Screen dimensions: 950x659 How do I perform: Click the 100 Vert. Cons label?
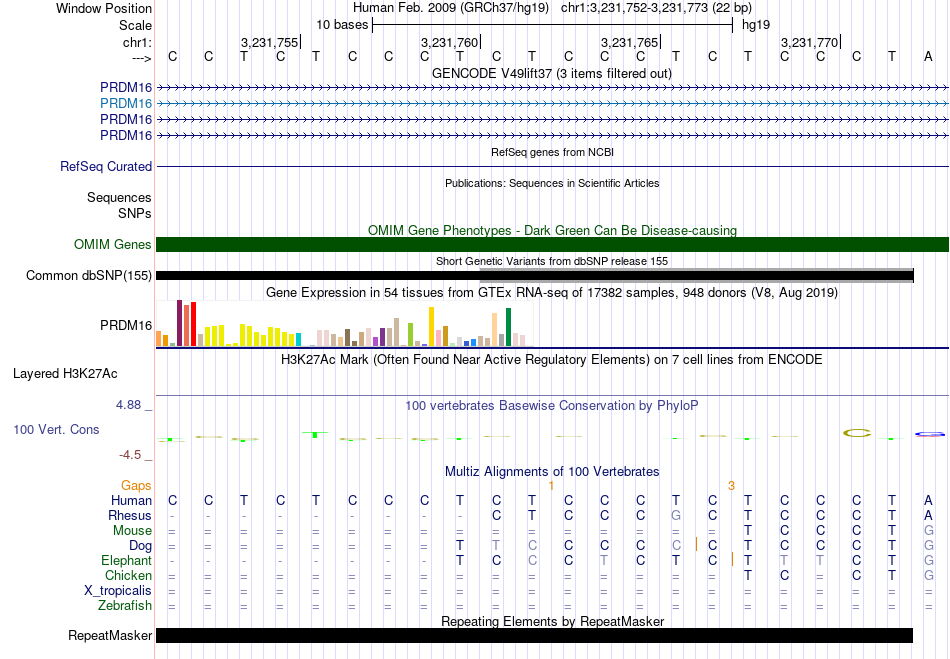click(x=56, y=429)
